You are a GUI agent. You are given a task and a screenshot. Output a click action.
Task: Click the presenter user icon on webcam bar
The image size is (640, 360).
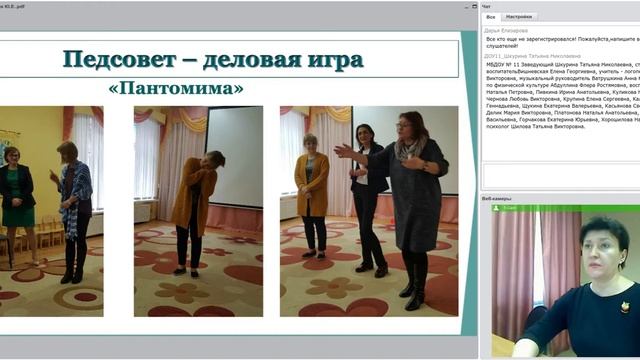tap(496, 208)
